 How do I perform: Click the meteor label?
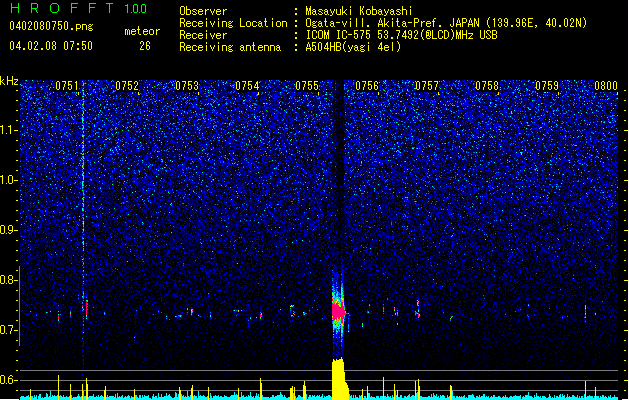[142, 31]
